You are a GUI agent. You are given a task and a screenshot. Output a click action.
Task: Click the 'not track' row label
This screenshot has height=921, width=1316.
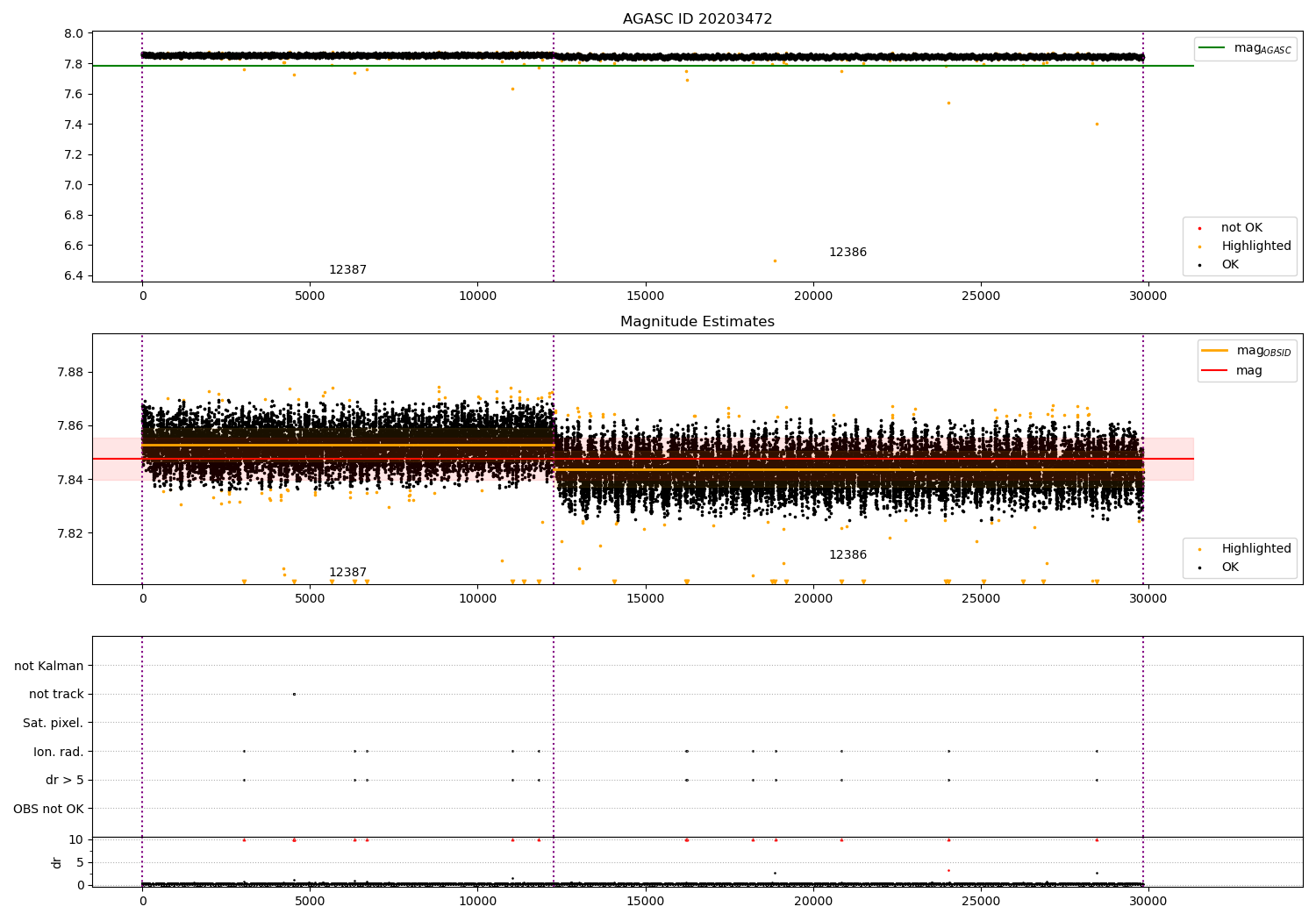[x=56, y=695]
